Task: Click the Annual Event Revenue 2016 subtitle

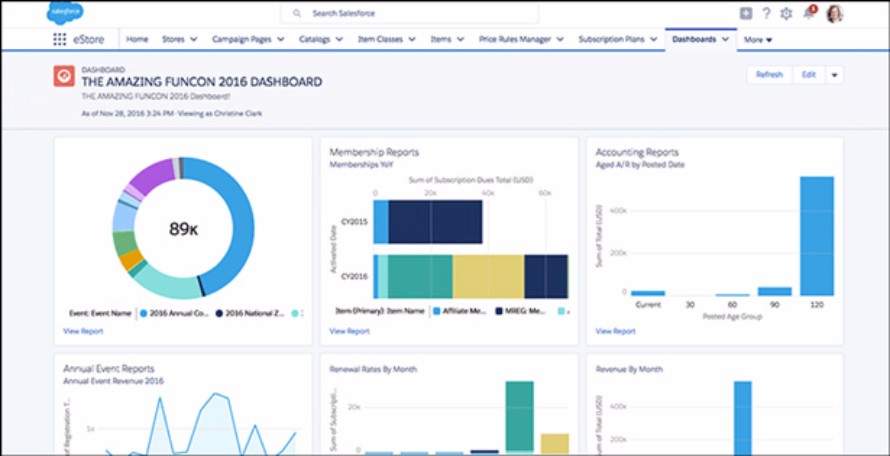Action: click(114, 381)
